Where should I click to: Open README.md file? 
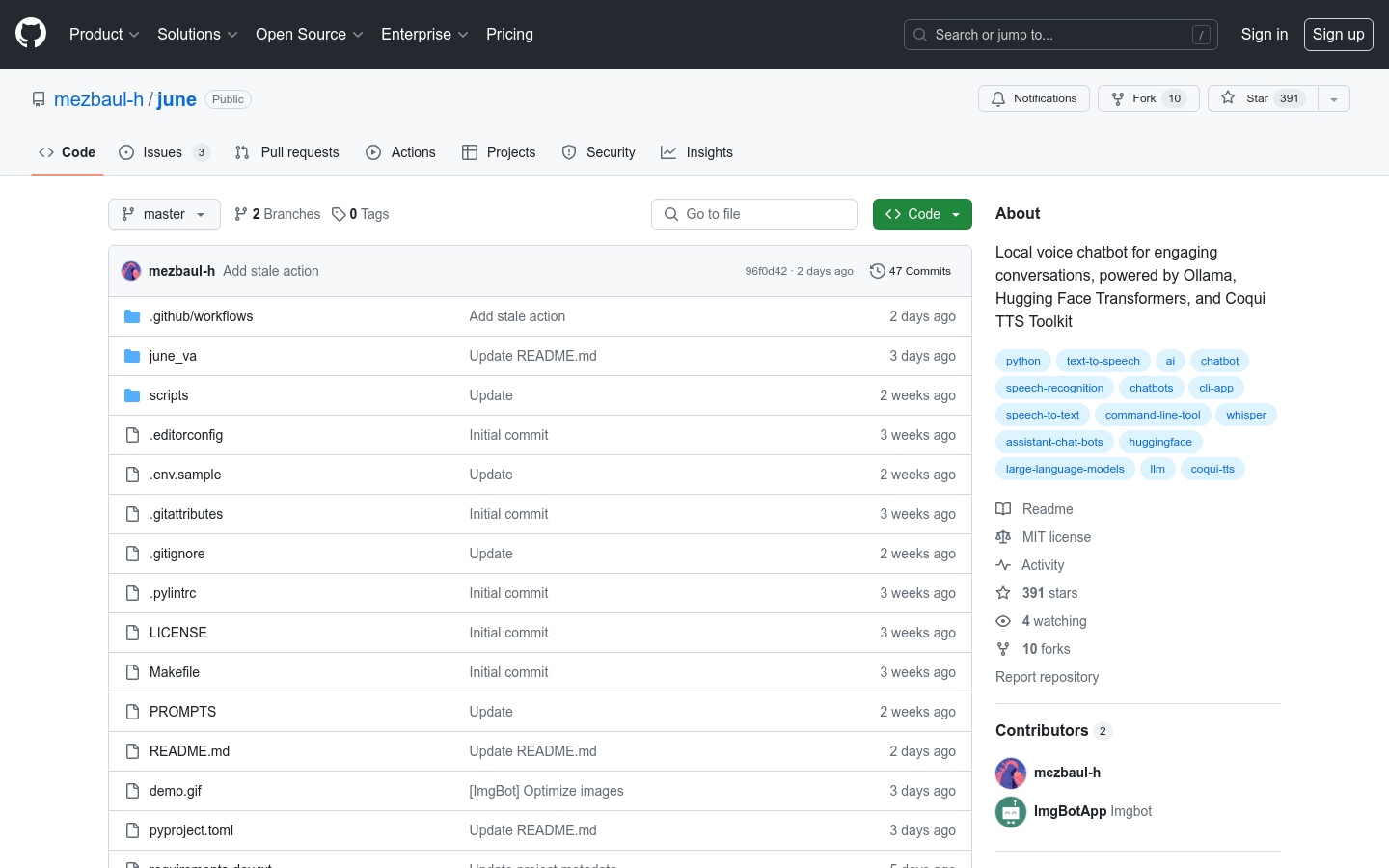pyautogui.click(x=189, y=751)
